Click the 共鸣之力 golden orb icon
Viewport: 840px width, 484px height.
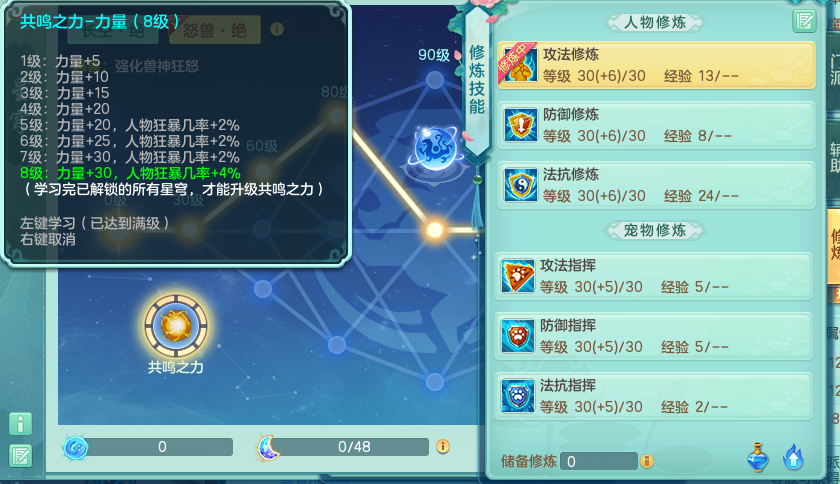(176, 325)
